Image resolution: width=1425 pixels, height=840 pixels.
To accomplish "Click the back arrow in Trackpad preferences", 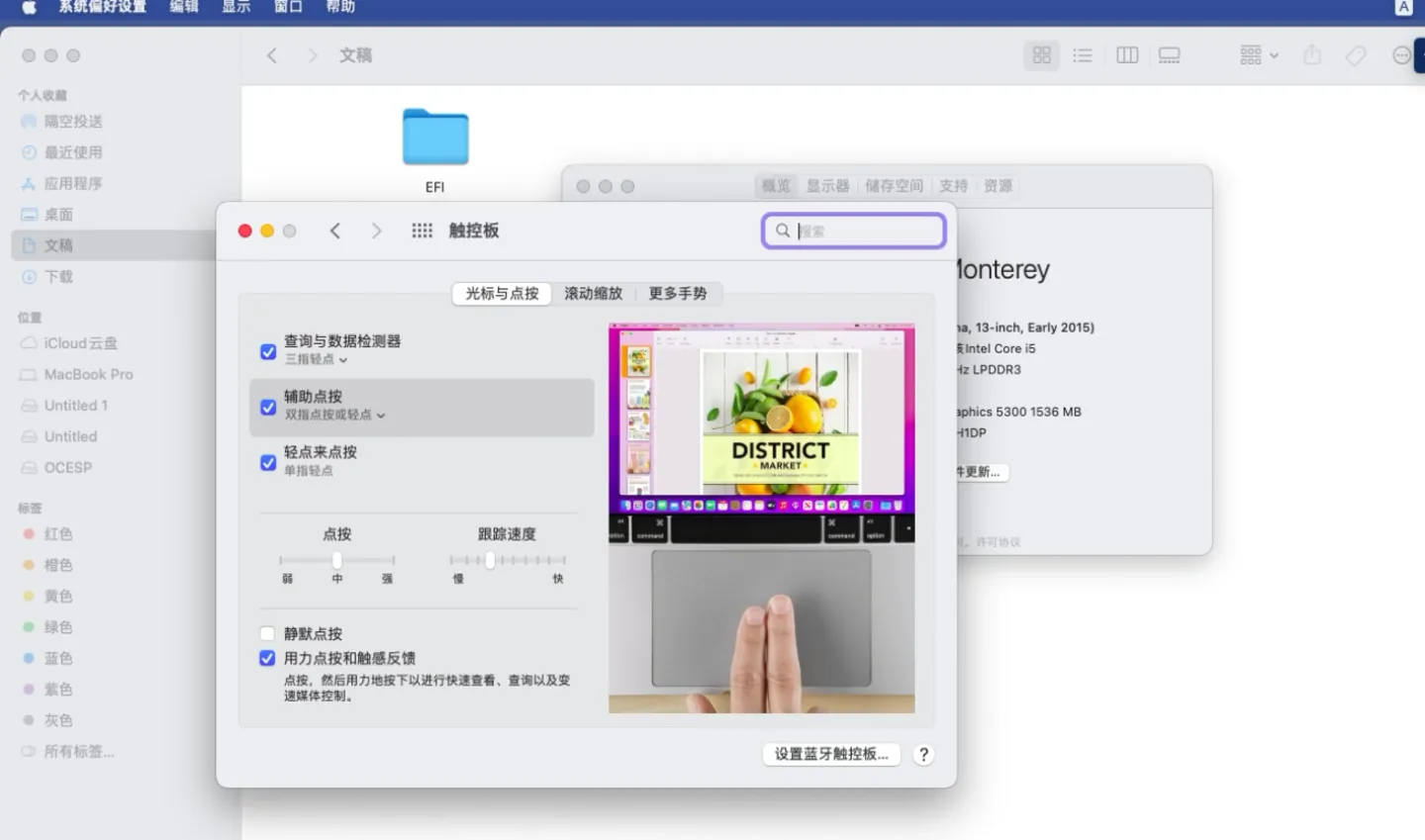I will point(334,230).
